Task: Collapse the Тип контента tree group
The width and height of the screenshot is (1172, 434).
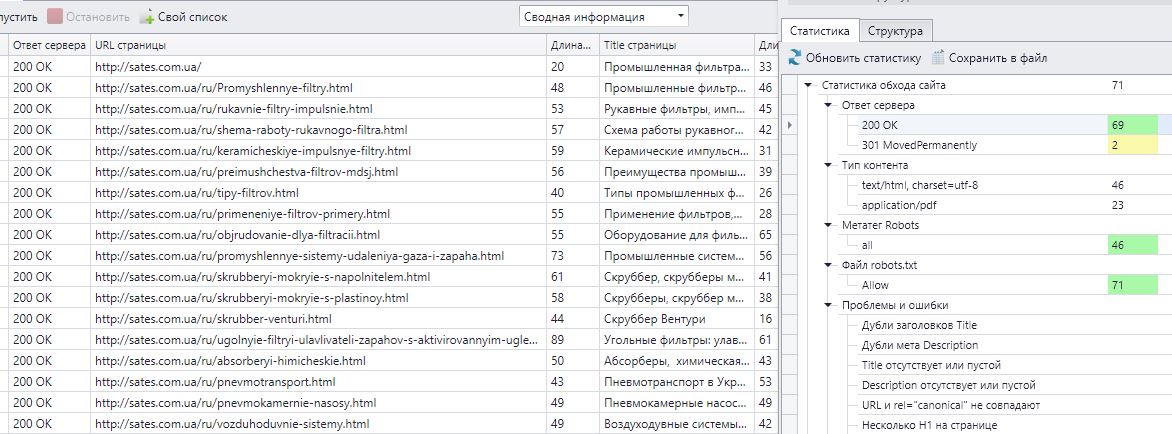Action: point(828,165)
